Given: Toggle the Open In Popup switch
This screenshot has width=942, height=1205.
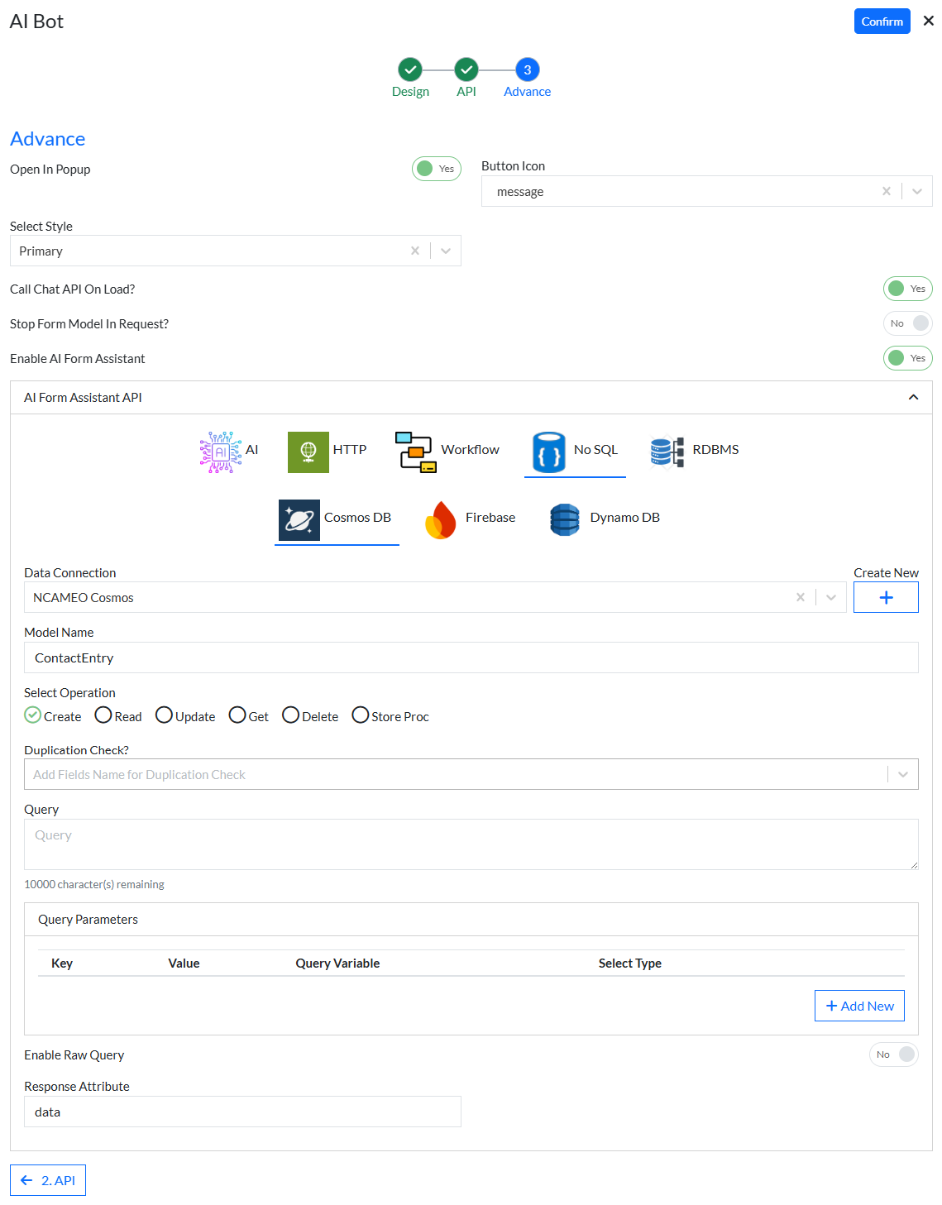Looking at the screenshot, I should 436,169.
